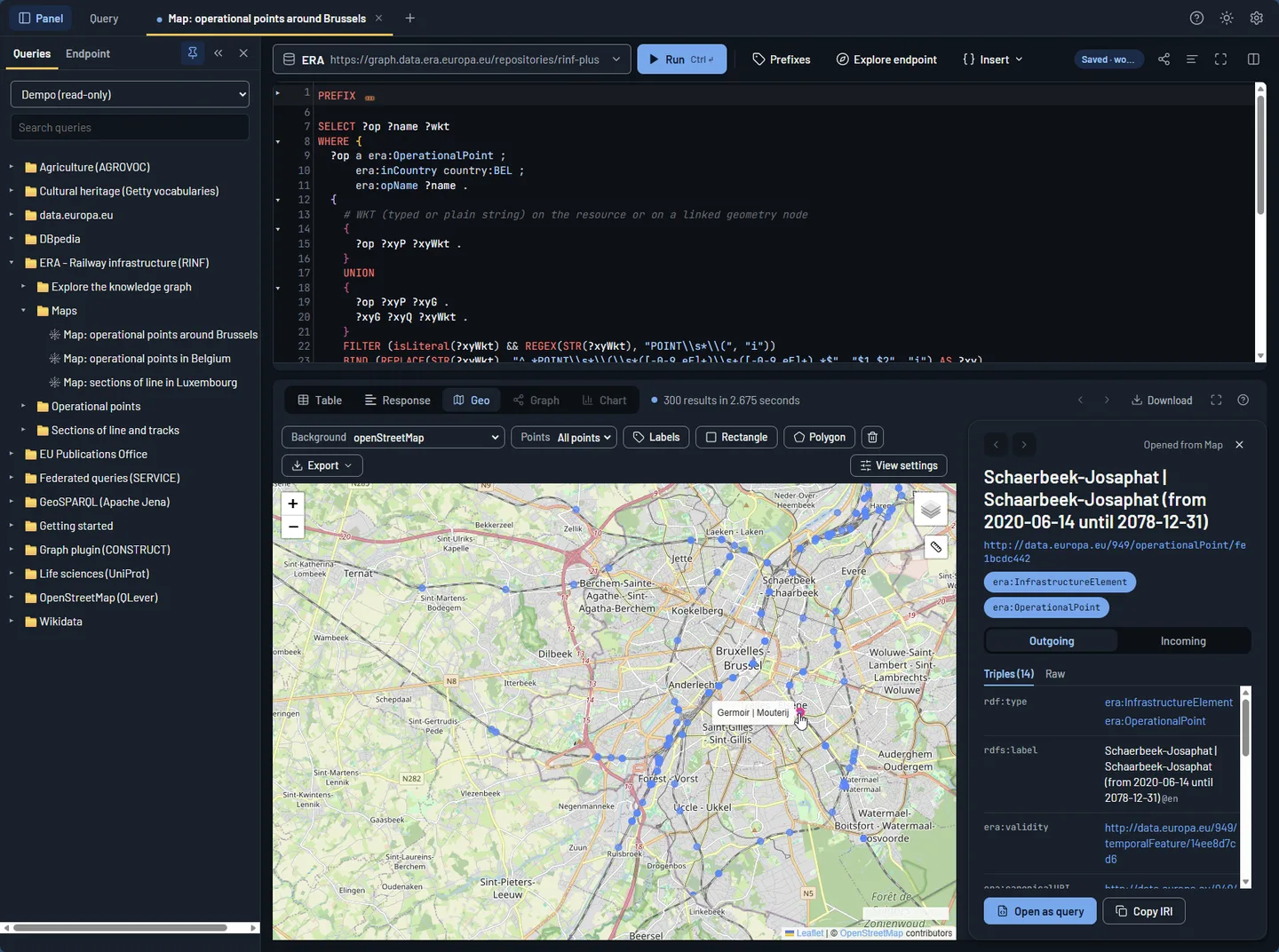The width and height of the screenshot is (1279, 952).
Task: Toggle fullscreen for the query editor
Action: [1220, 59]
